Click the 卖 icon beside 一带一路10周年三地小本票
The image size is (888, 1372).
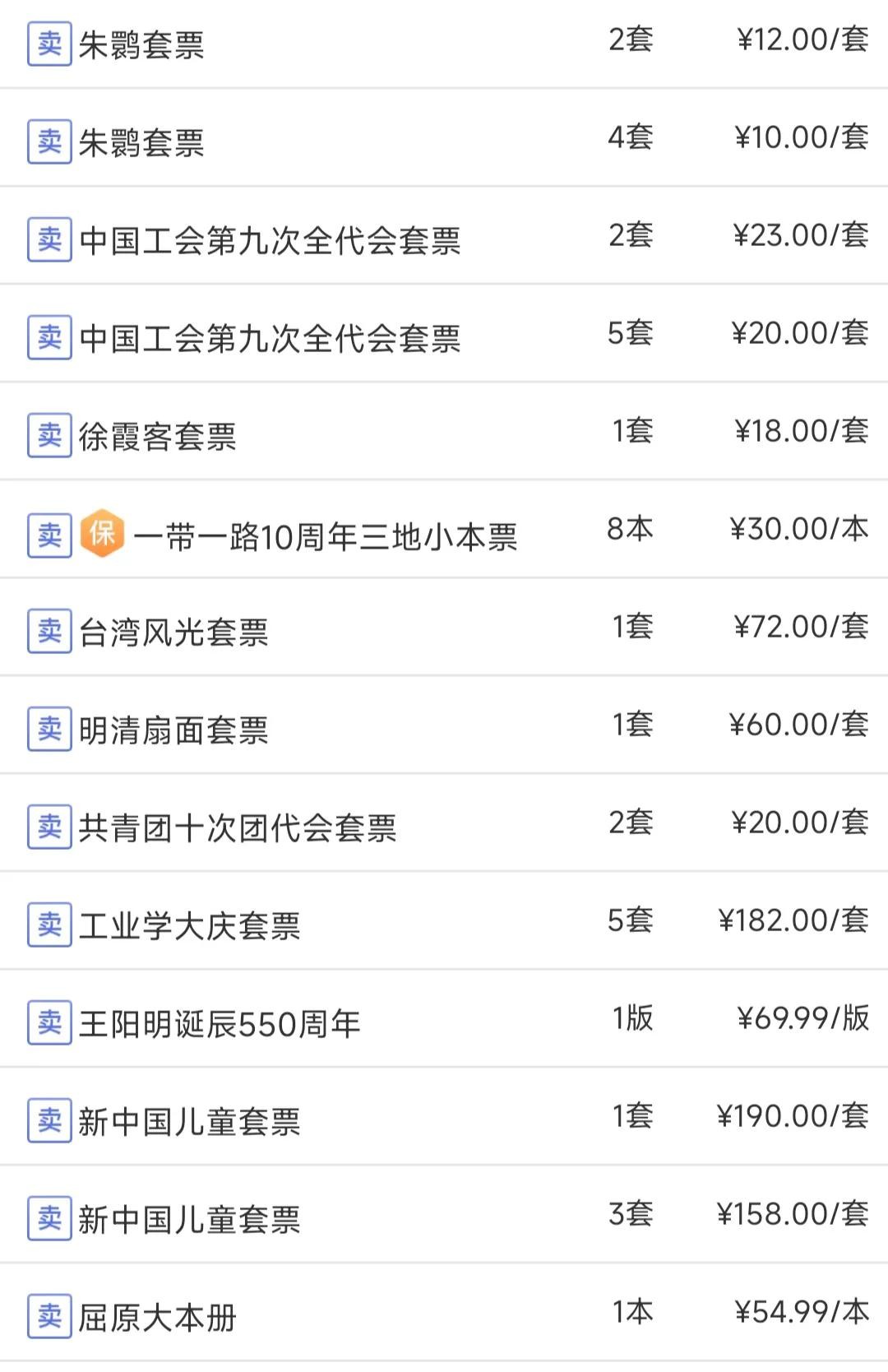click(x=49, y=535)
